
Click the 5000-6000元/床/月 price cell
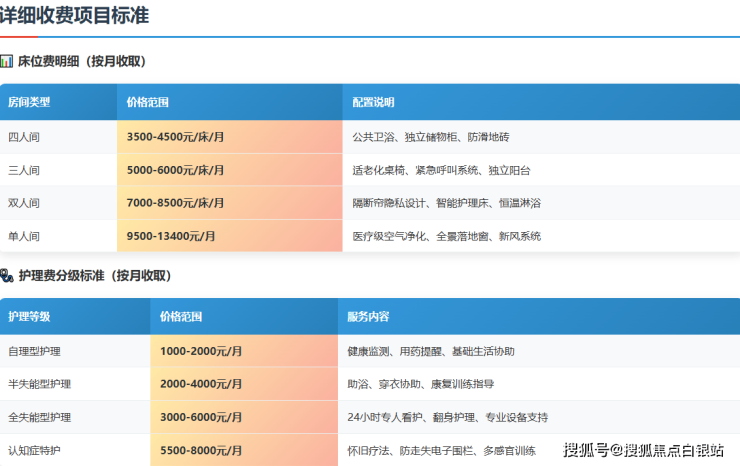pos(175,170)
